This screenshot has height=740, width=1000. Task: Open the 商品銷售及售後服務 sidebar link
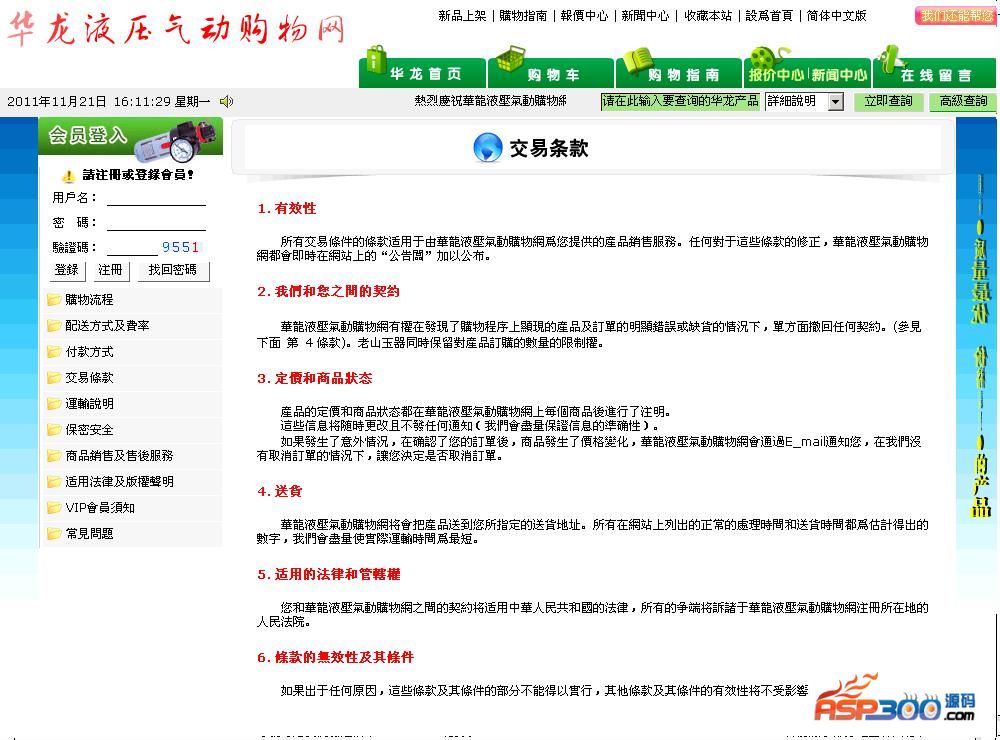pos(119,455)
